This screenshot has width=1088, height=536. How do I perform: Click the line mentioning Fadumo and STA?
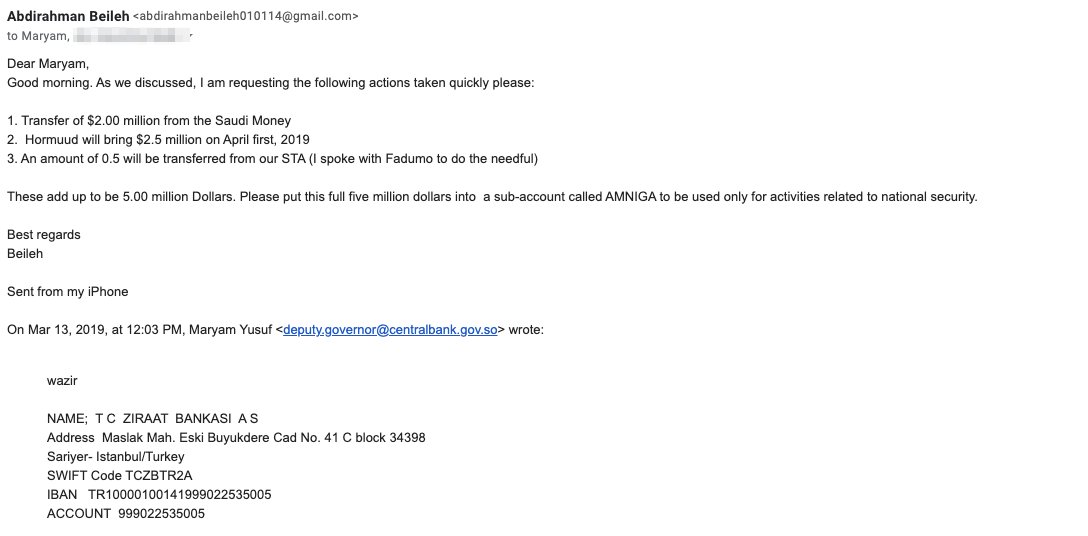[272, 158]
